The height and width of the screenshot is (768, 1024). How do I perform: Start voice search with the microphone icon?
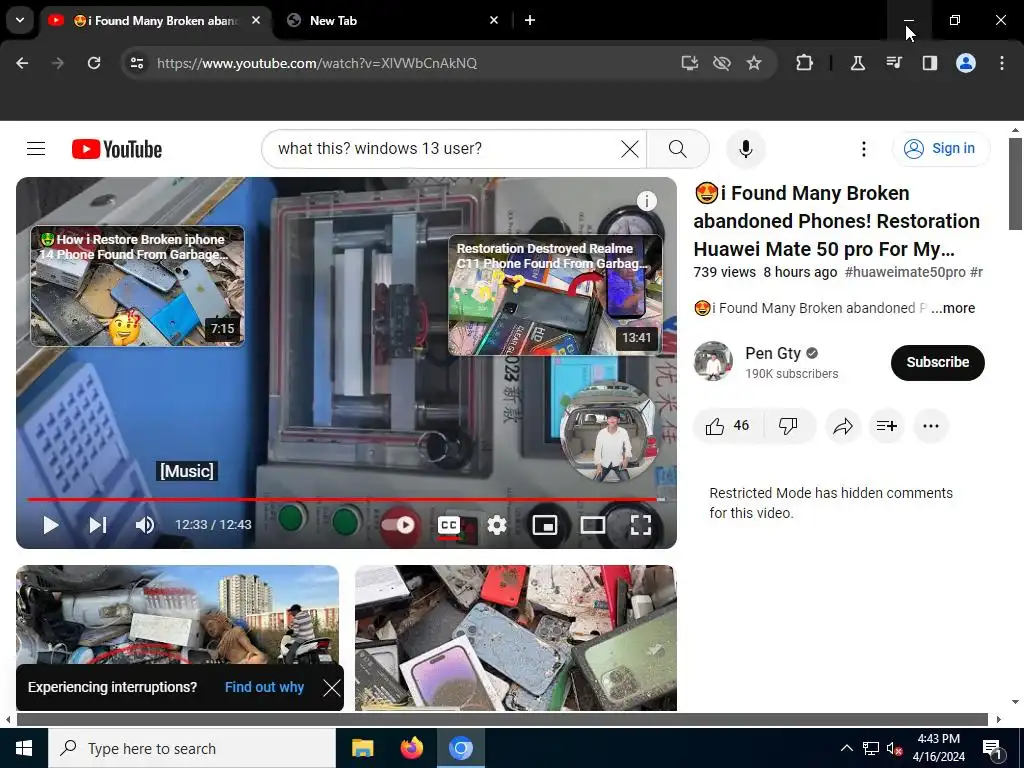[x=746, y=149]
